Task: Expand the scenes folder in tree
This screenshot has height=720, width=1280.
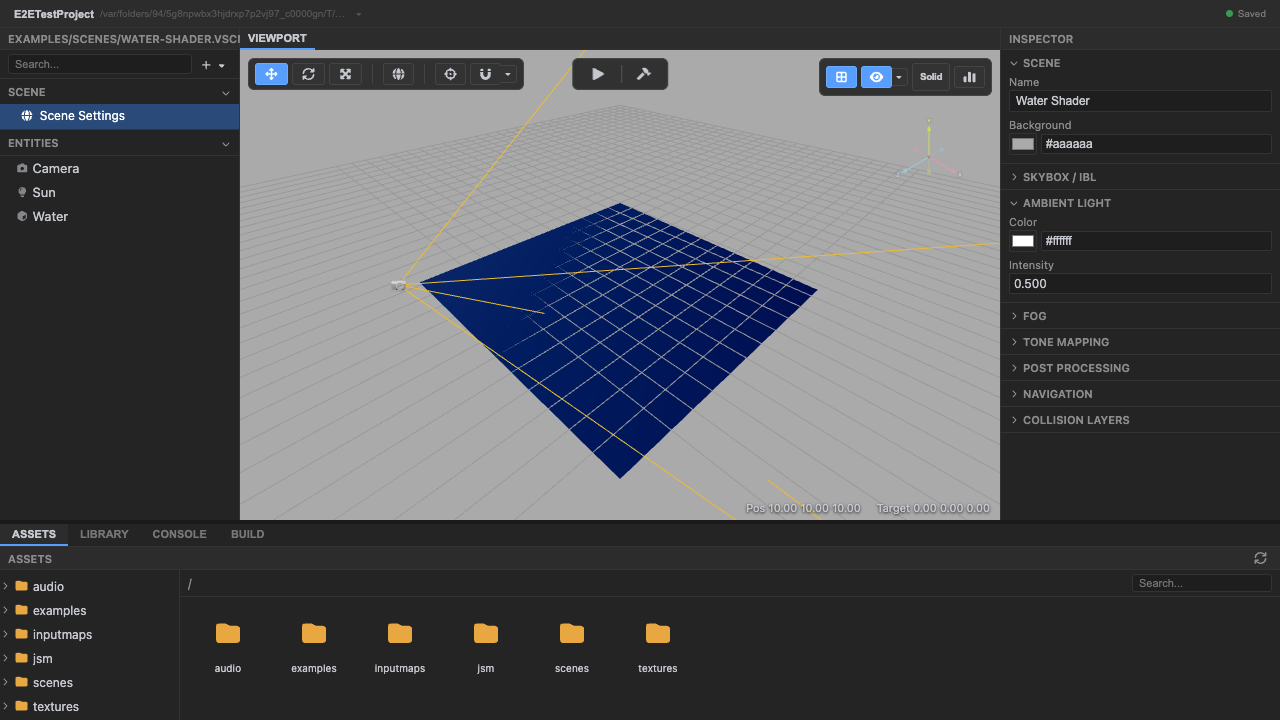Action: click(x=6, y=682)
